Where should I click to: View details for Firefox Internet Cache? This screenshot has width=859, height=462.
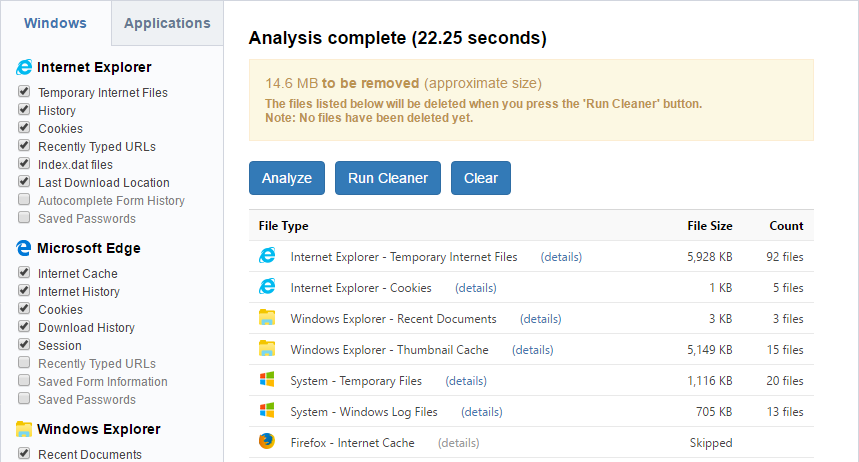[x=458, y=443]
